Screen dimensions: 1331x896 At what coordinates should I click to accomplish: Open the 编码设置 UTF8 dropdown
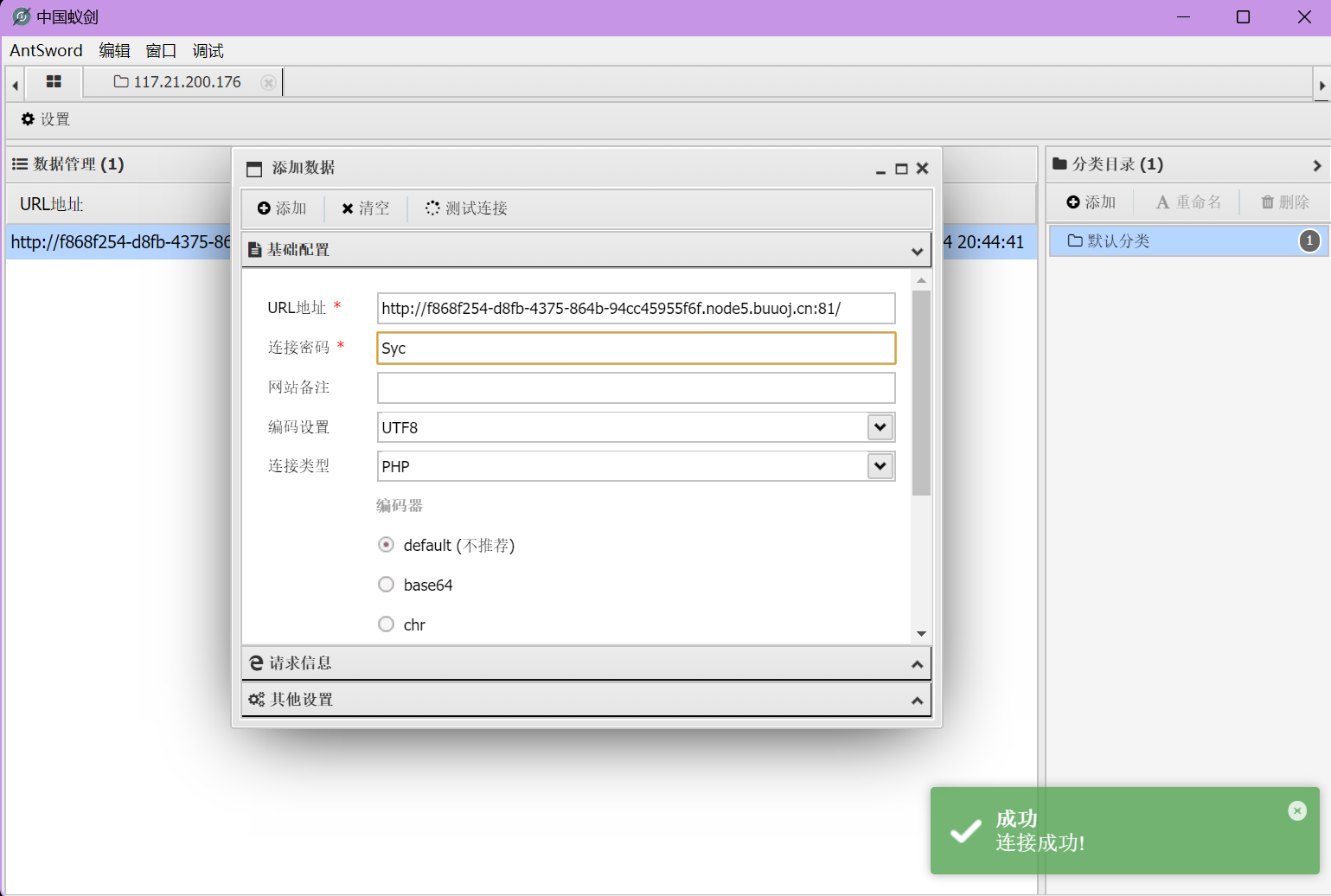click(880, 427)
